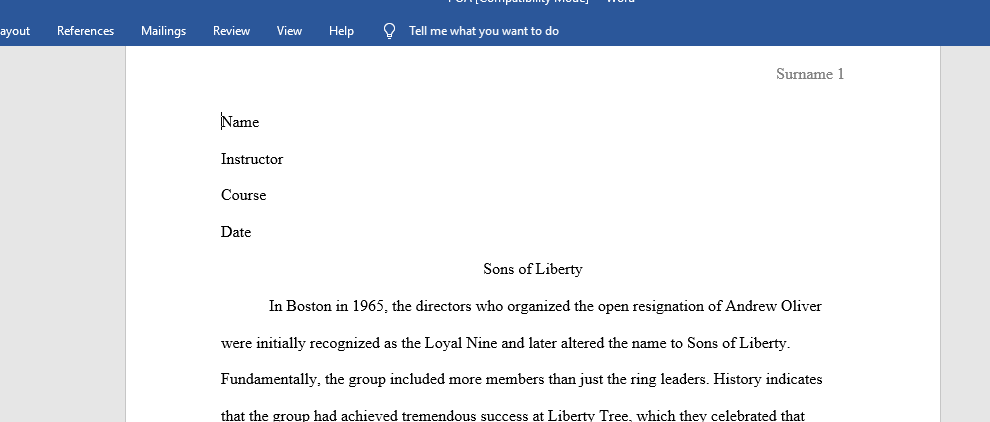Click the 'Sons of Liberty' title
Viewport: 990px width, 422px height.
click(533, 269)
